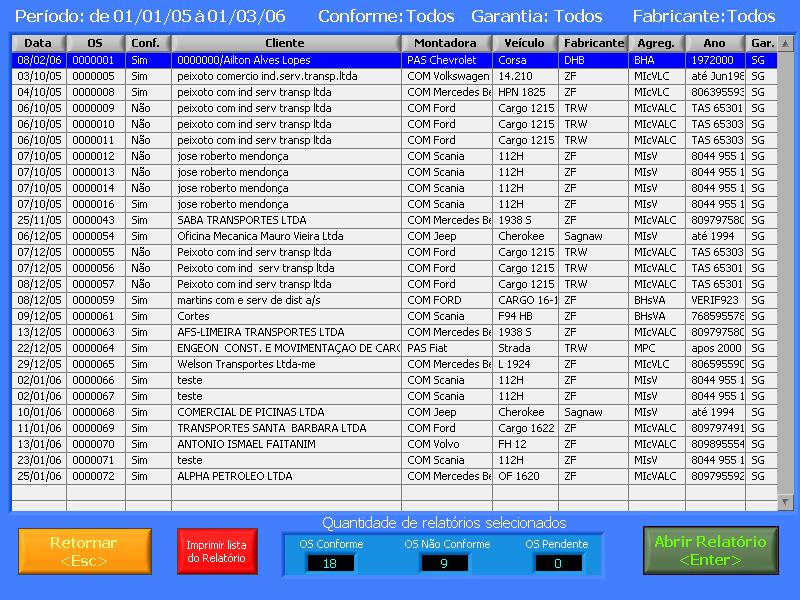This screenshot has height=600, width=800.
Task: Click the OS Pendente counter field
Action: pyautogui.click(x=558, y=563)
